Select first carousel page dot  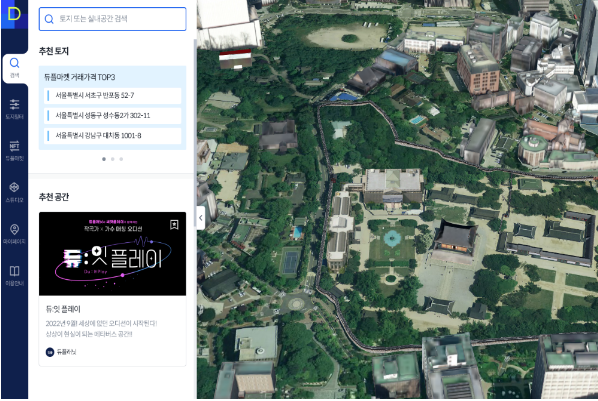104,159
